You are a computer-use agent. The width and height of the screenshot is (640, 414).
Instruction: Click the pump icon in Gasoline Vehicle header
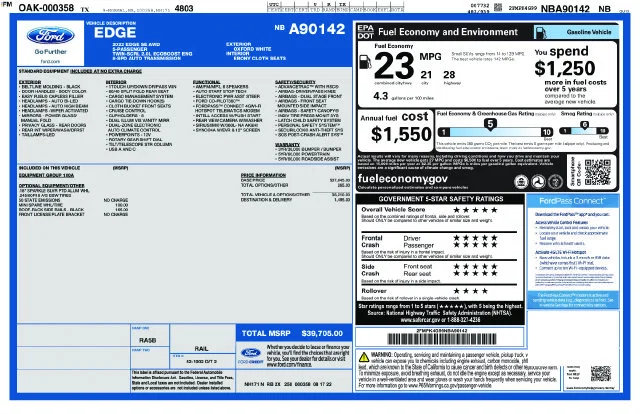coord(541,32)
